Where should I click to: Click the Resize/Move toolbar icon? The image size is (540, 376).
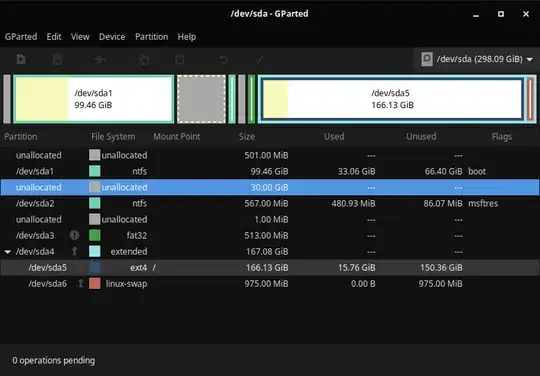(x=100, y=60)
